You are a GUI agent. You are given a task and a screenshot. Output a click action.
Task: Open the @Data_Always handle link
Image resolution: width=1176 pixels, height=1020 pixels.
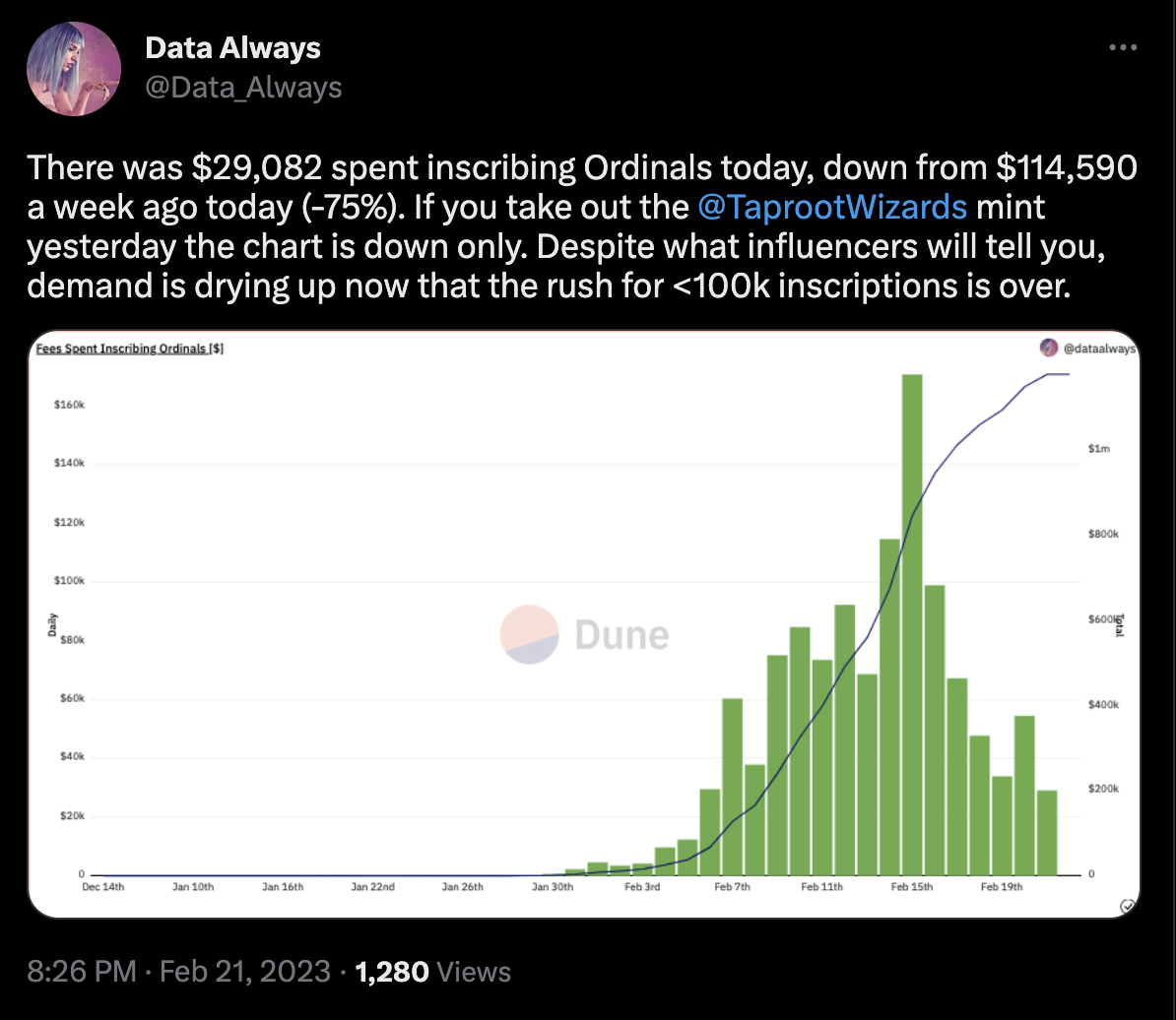[x=243, y=88]
